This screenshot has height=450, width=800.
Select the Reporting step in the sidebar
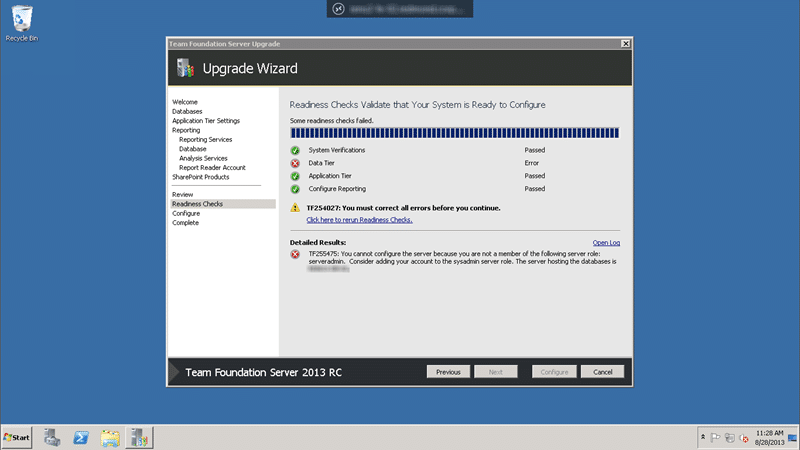point(186,130)
